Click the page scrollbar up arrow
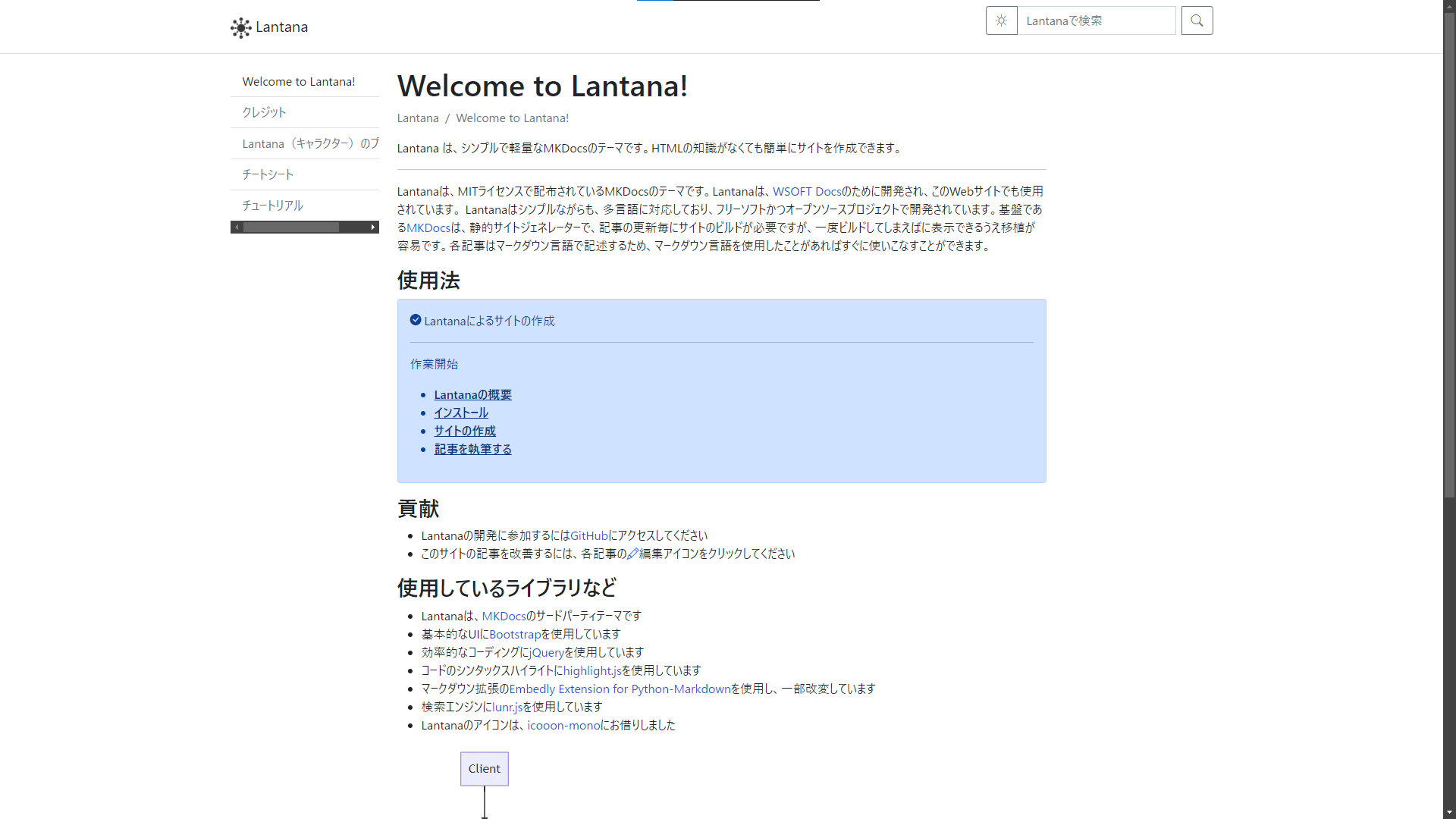 1449,6
